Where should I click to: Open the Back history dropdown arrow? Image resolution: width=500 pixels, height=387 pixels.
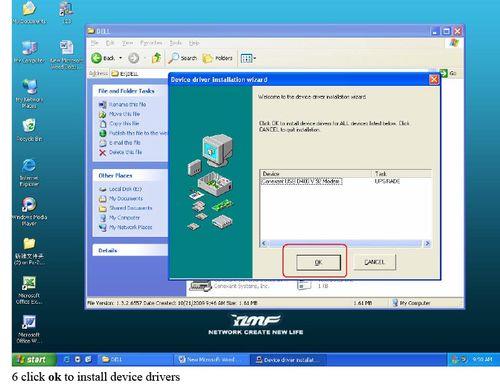click(x=120, y=58)
